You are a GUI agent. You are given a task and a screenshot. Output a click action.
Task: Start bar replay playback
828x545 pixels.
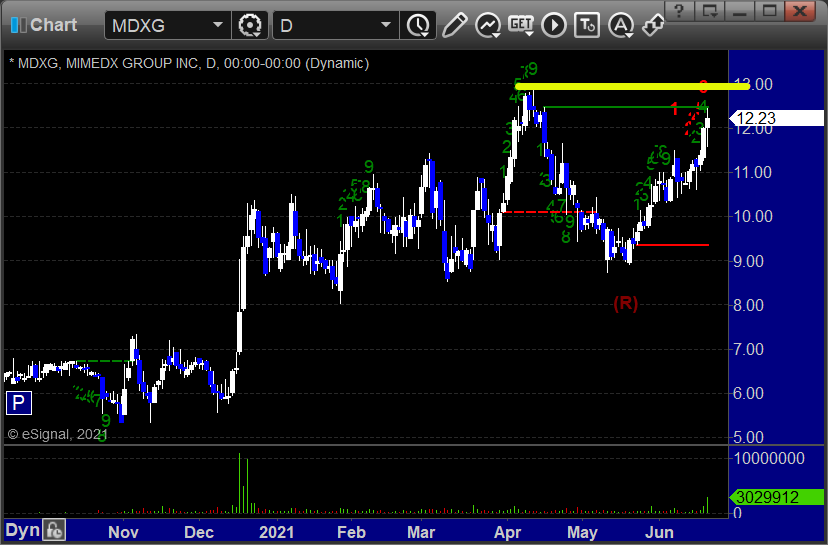click(x=554, y=25)
